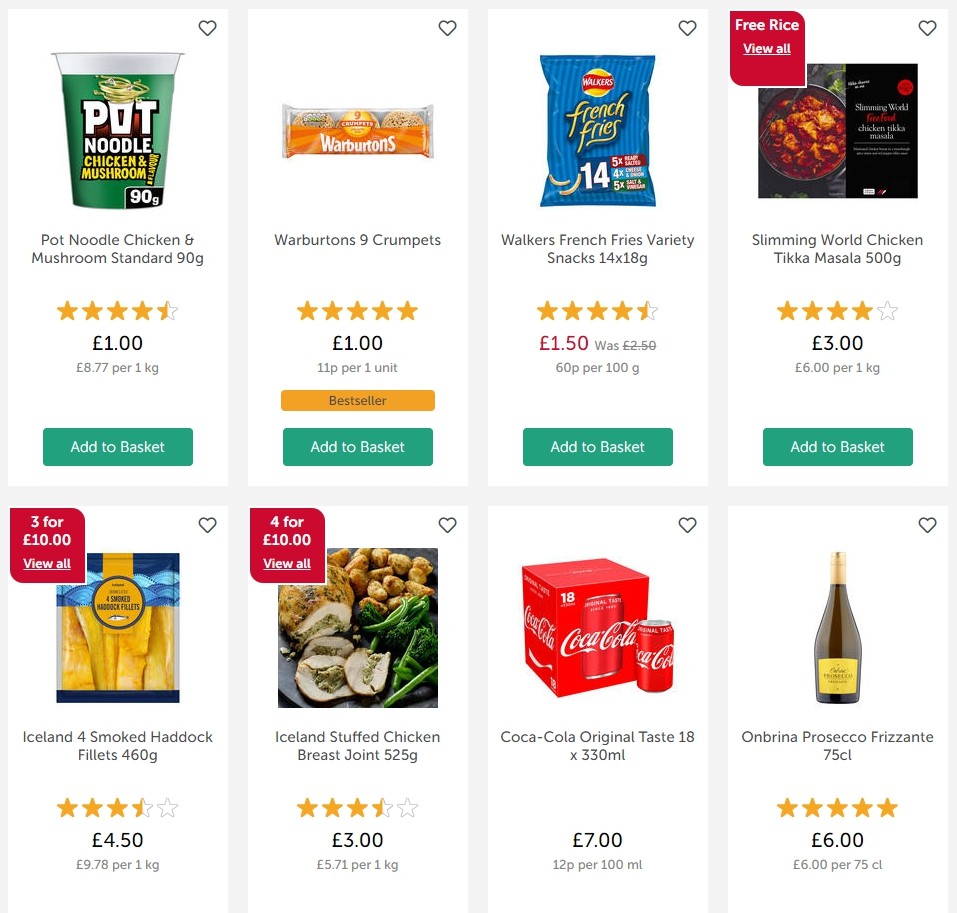Add Pot Noodle to Basket

pos(117,447)
